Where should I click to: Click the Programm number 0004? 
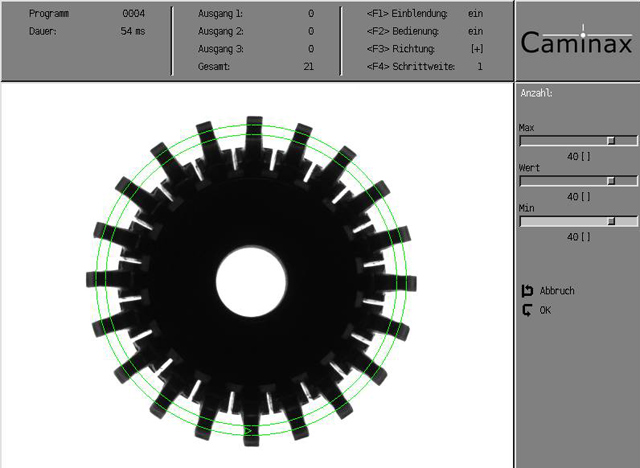[x=134, y=15]
